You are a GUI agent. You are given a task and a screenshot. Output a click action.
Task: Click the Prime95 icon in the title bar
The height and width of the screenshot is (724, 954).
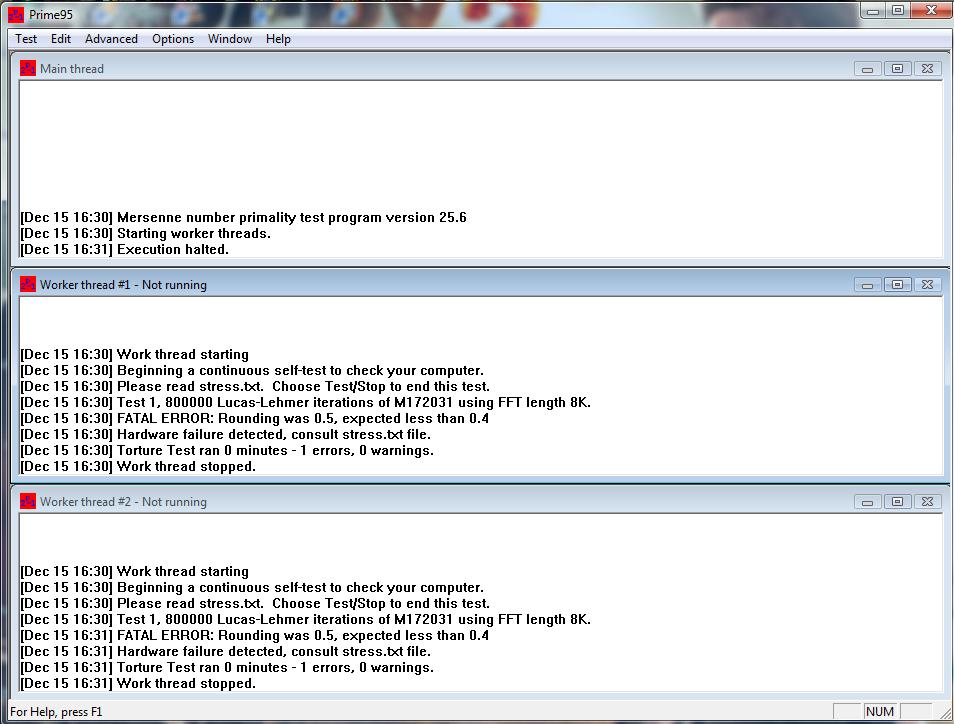pos(16,15)
